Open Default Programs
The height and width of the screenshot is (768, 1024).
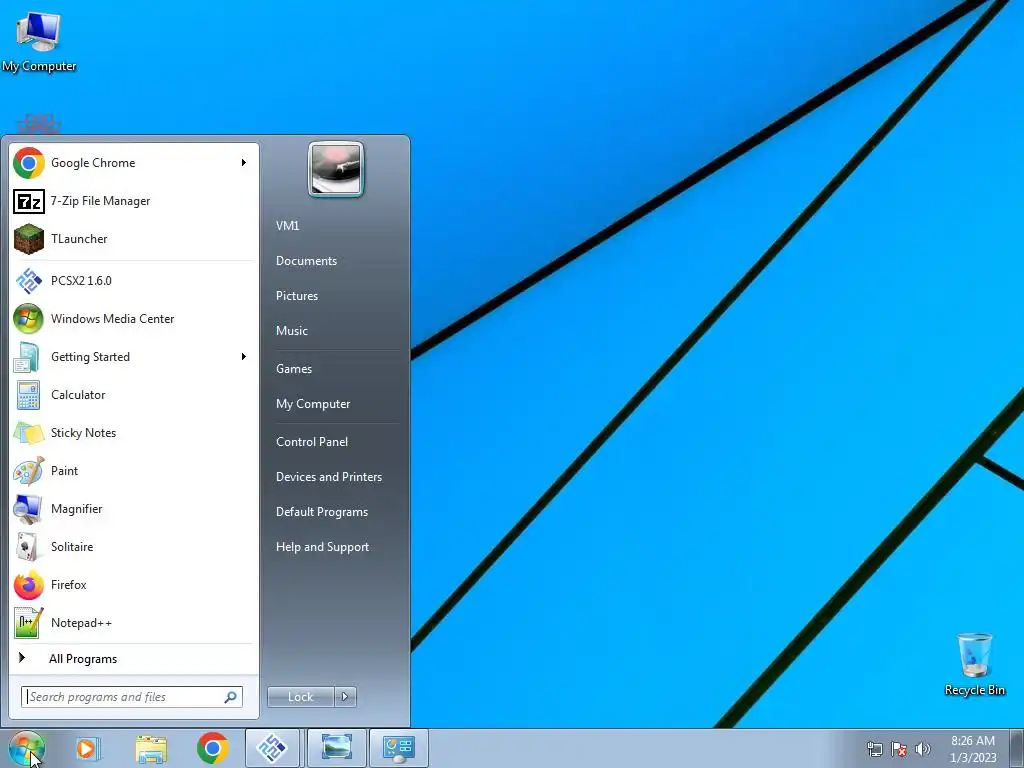322,512
